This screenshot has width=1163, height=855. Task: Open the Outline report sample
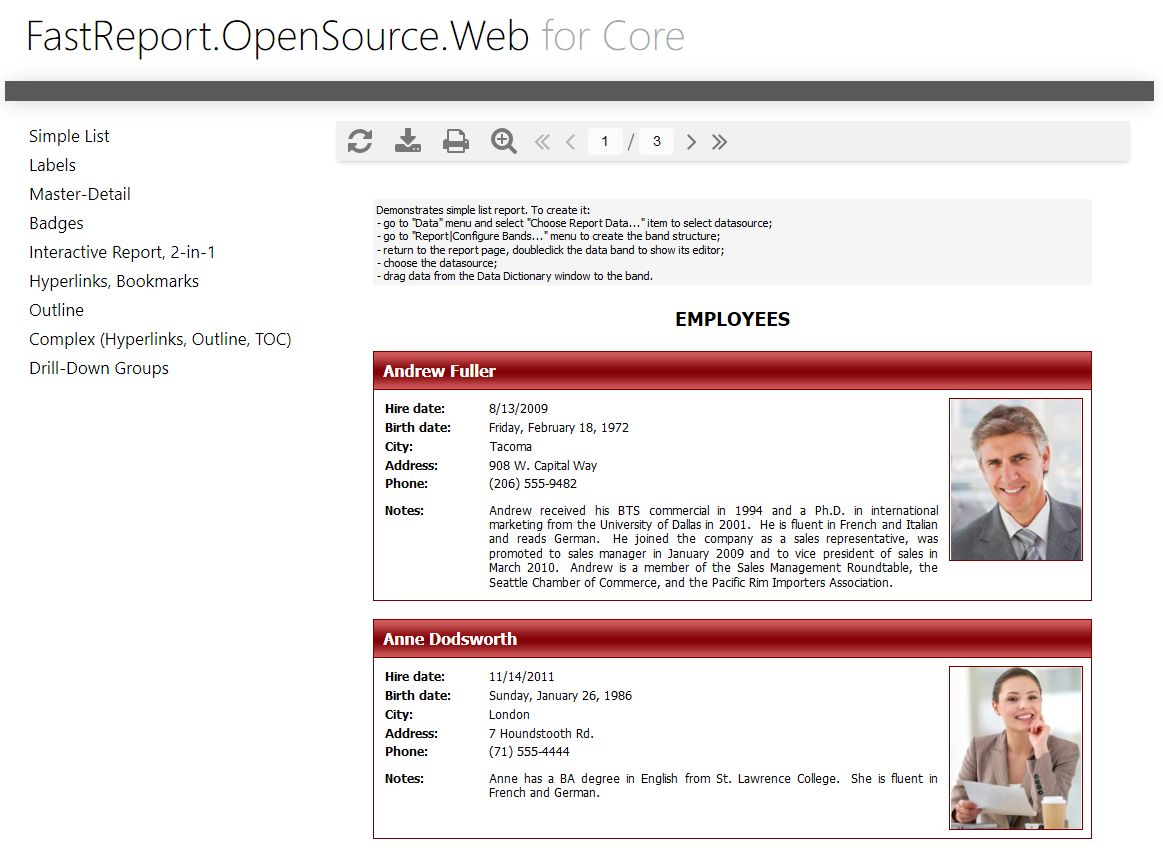tap(56, 310)
